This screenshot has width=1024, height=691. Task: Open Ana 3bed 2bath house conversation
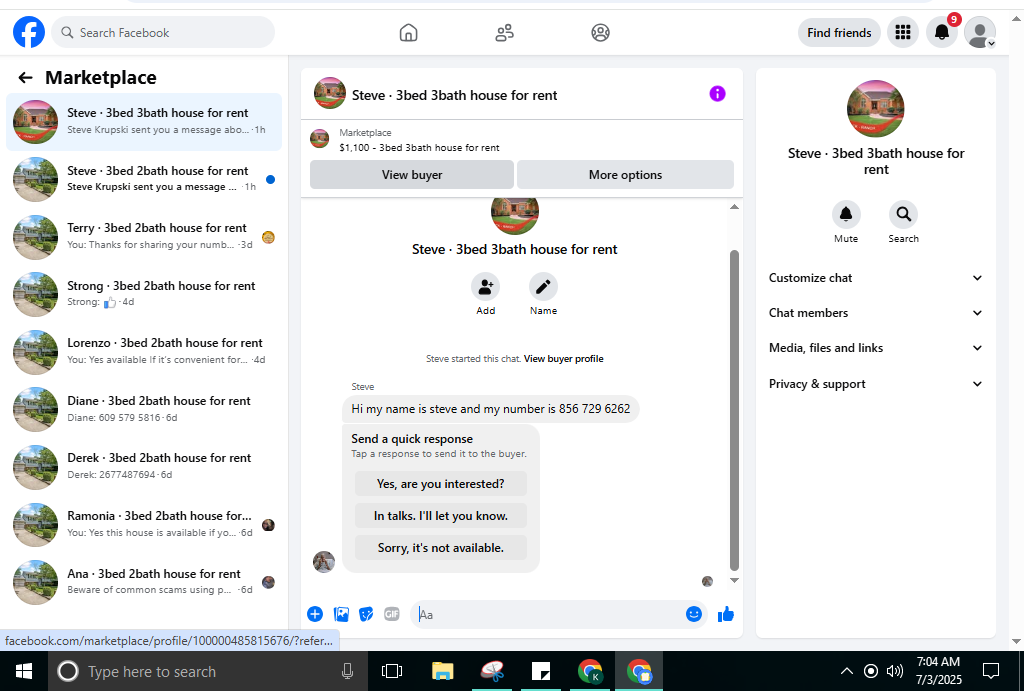click(144, 582)
